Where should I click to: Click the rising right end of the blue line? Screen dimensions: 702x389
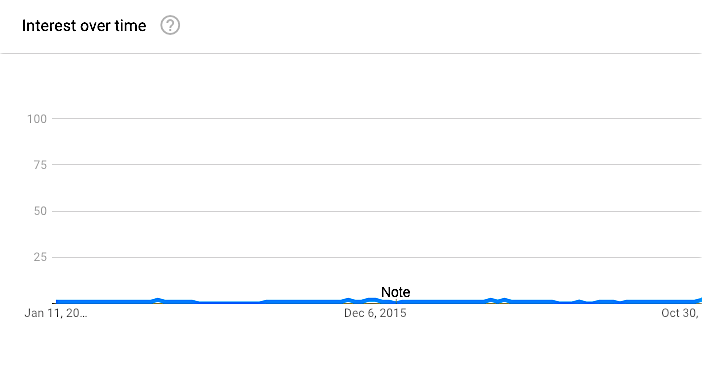tap(698, 300)
